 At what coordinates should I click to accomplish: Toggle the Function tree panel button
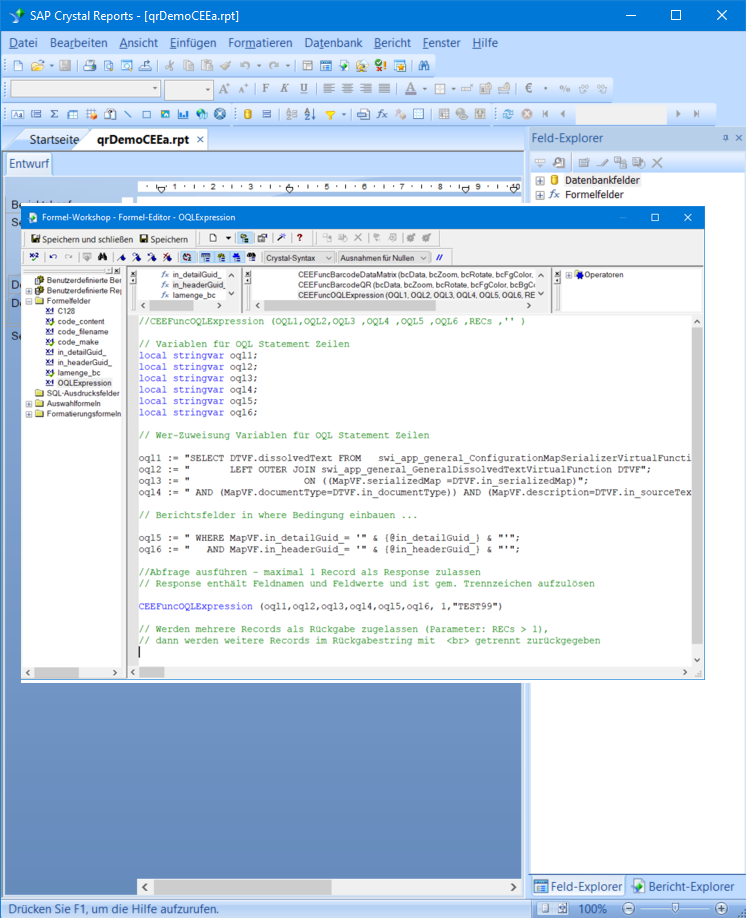pos(221,257)
